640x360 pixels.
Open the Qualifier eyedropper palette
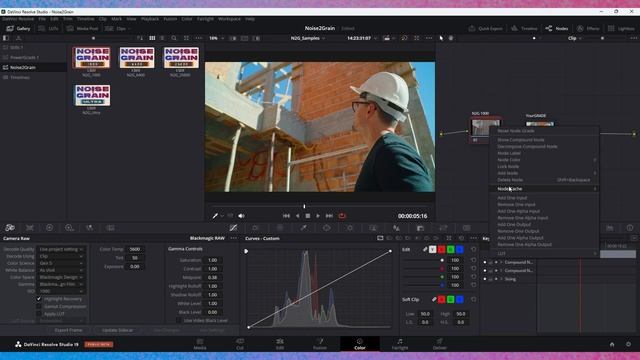coord(303,228)
